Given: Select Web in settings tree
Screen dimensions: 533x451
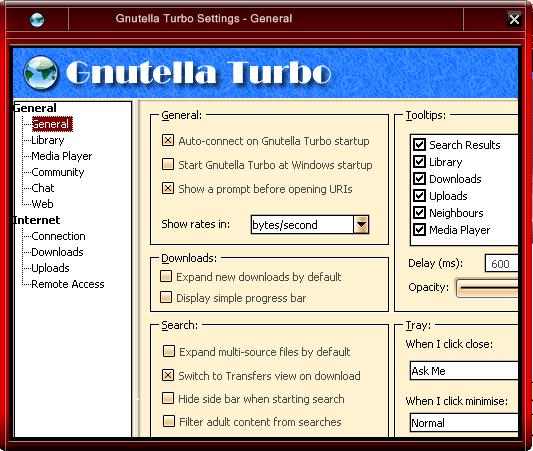Looking at the screenshot, I should click(42, 204).
